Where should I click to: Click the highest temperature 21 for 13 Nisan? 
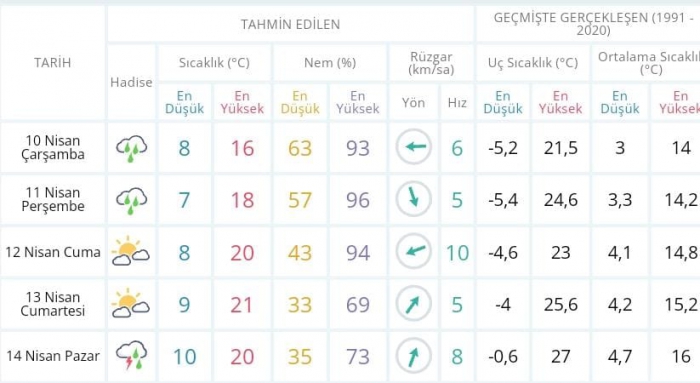(x=242, y=305)
